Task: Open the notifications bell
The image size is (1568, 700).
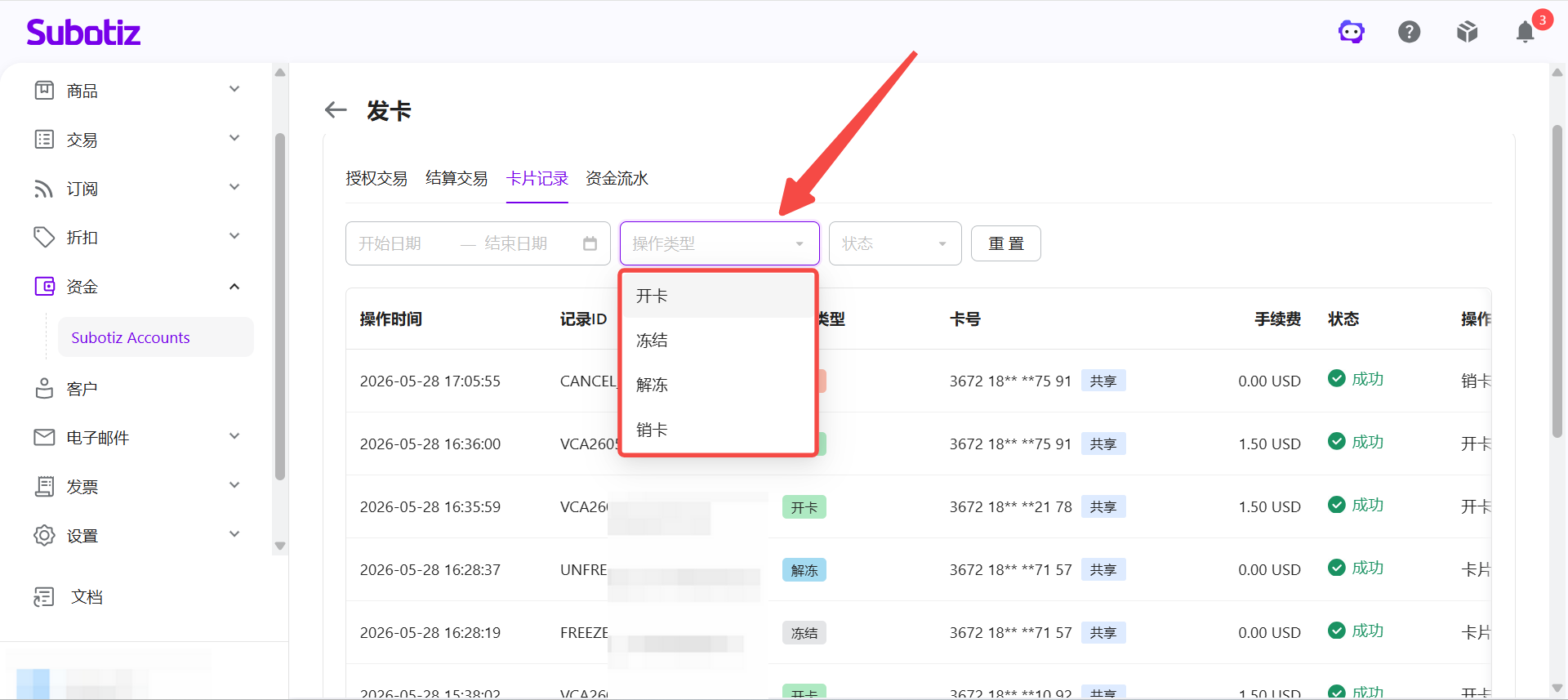Action: (x=1525, y=32)
